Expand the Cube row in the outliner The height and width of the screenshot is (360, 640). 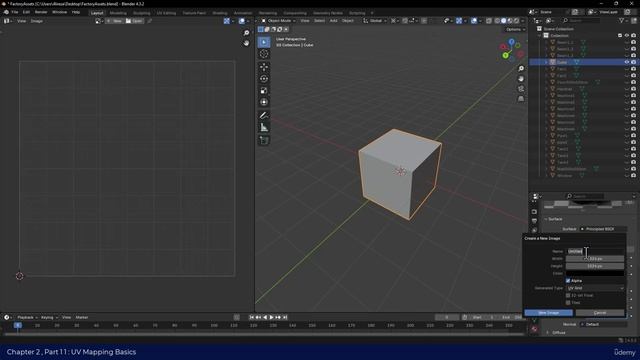pyautogui.click(x=547, y=62)
